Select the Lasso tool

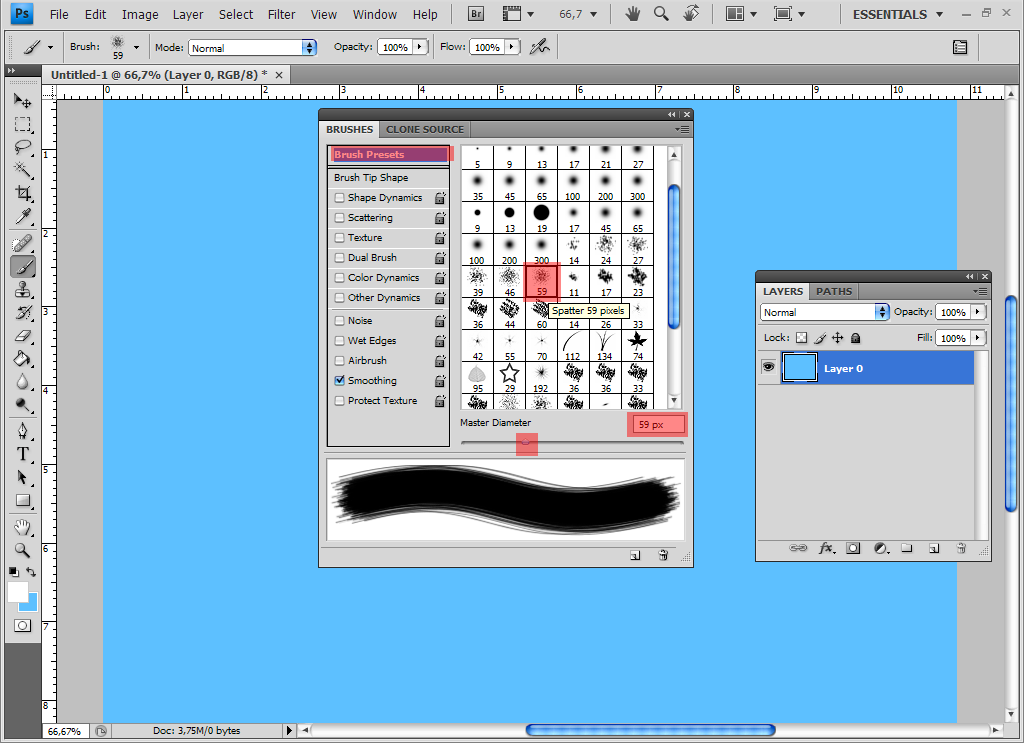(22, 147)
